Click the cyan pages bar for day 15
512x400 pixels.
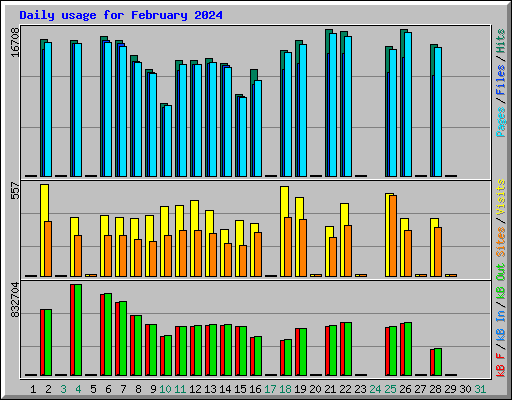(x=243, y=137)
